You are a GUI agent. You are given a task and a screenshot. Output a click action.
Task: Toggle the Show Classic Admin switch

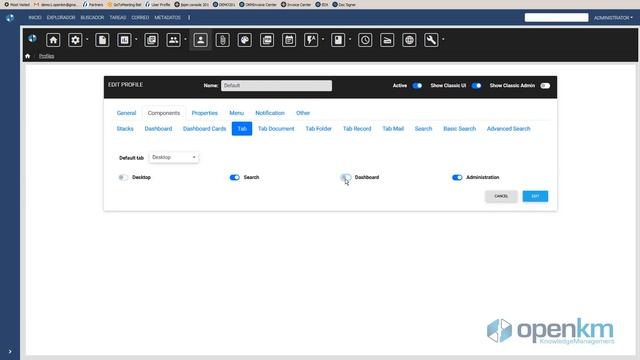(545, 86)
